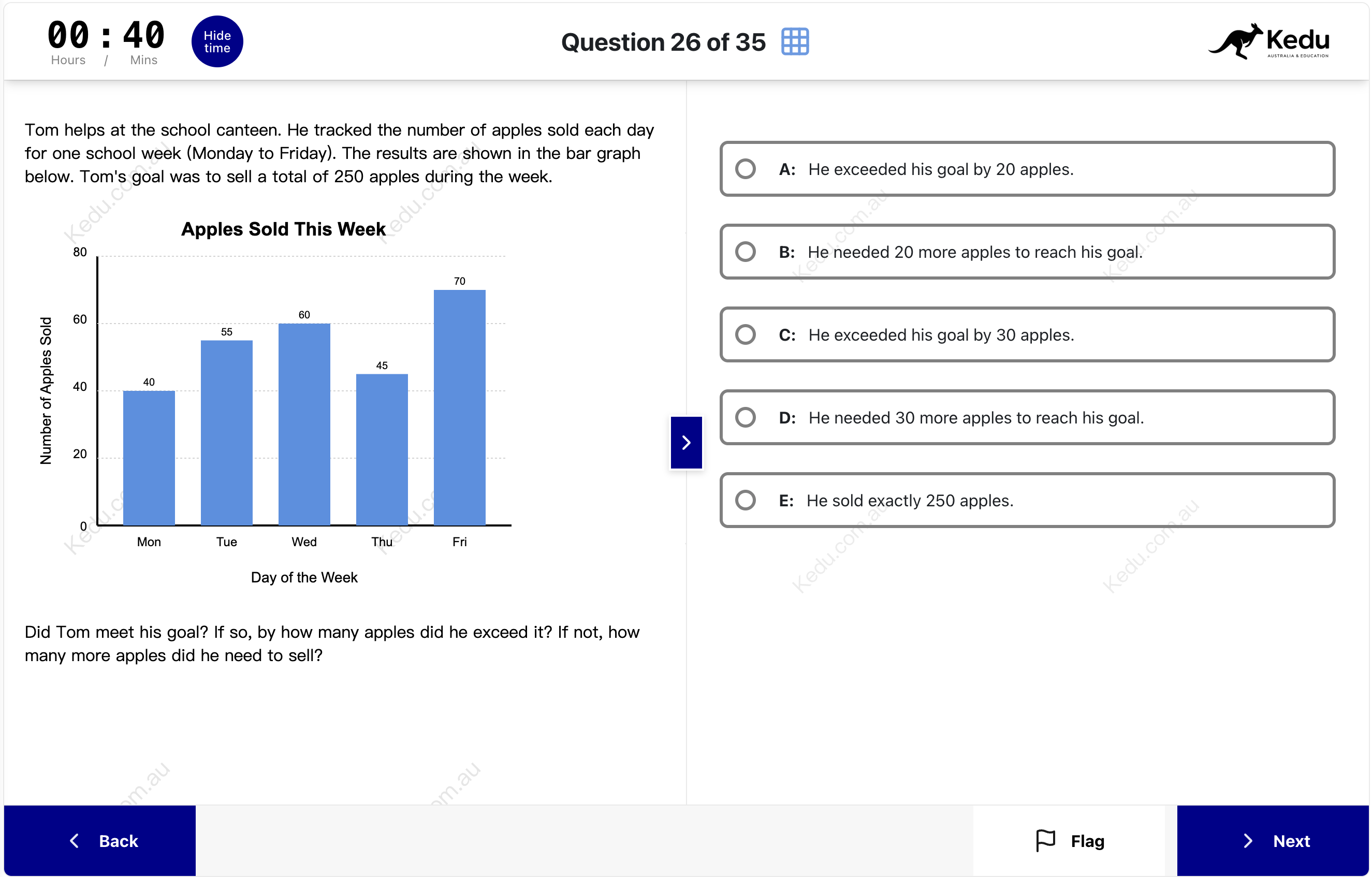Click the Monday bar in the chart
The image size is (1372, 877).
click(149, 457)
